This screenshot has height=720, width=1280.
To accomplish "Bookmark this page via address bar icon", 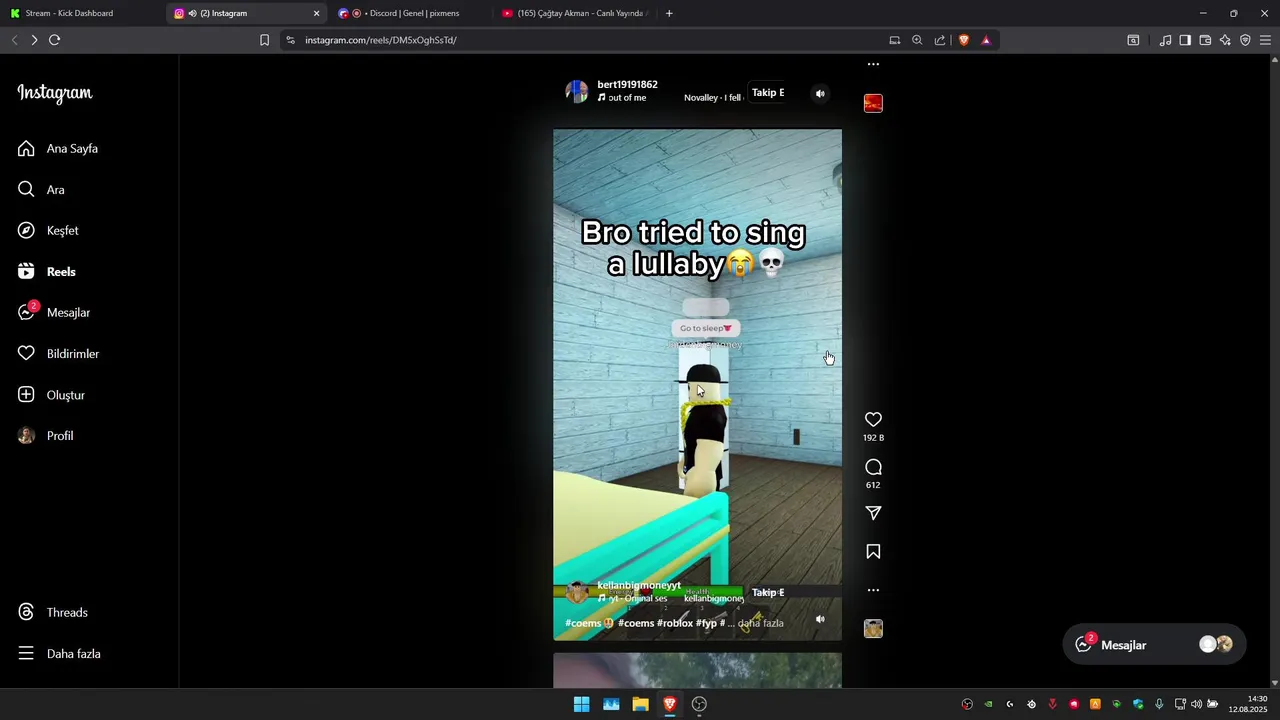I will point(264,40).
